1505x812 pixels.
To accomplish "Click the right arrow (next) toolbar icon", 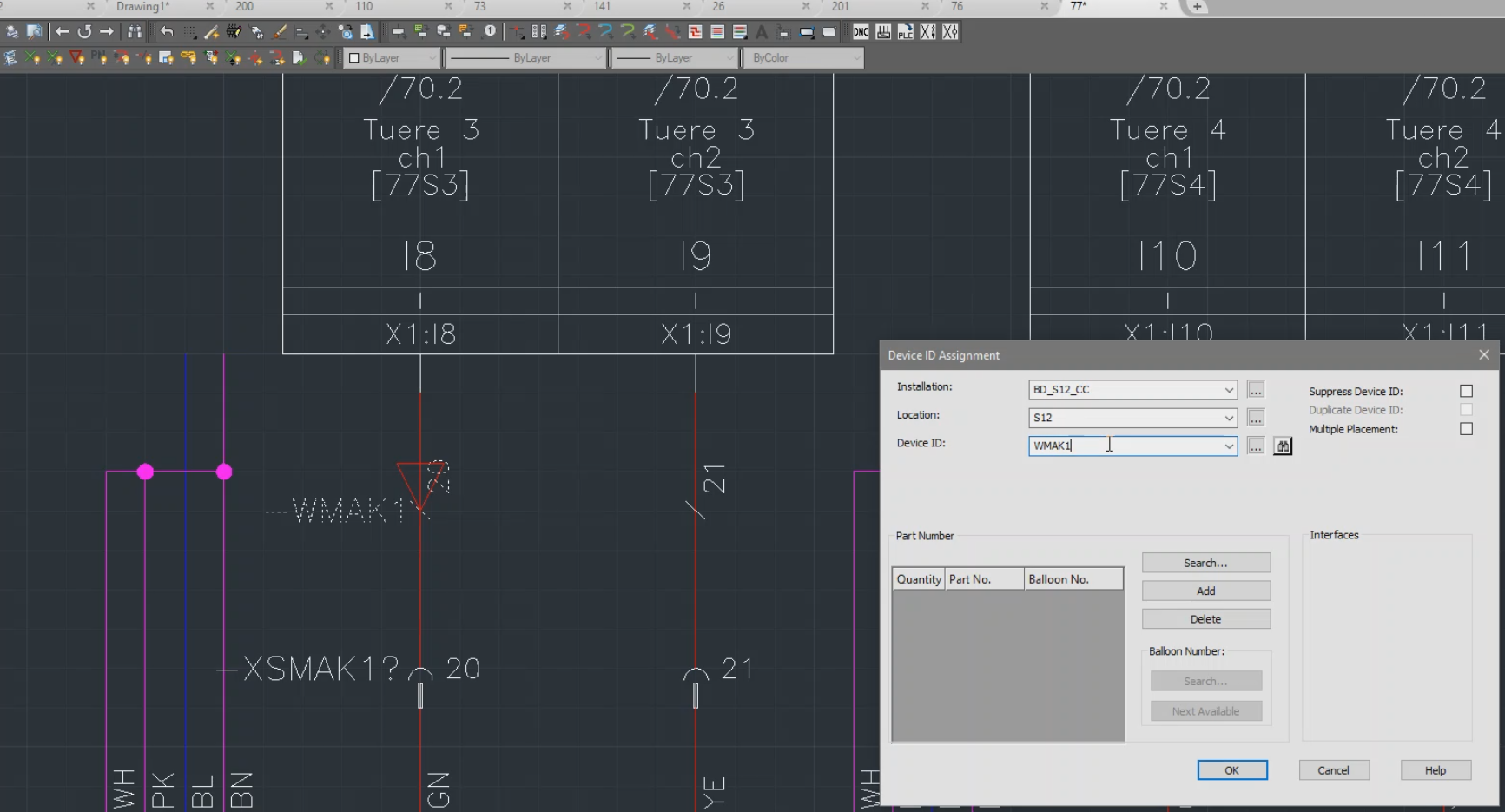I will coord(106,31).
